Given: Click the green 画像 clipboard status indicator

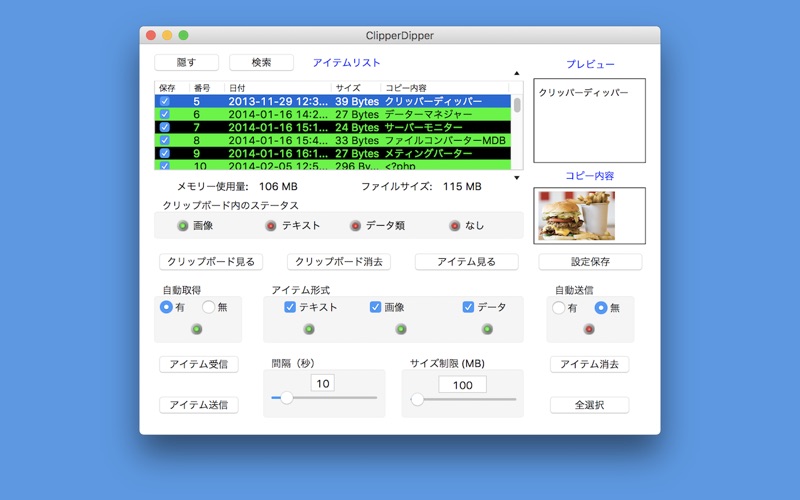Looking at the screenshot, I should click(183, 226).
